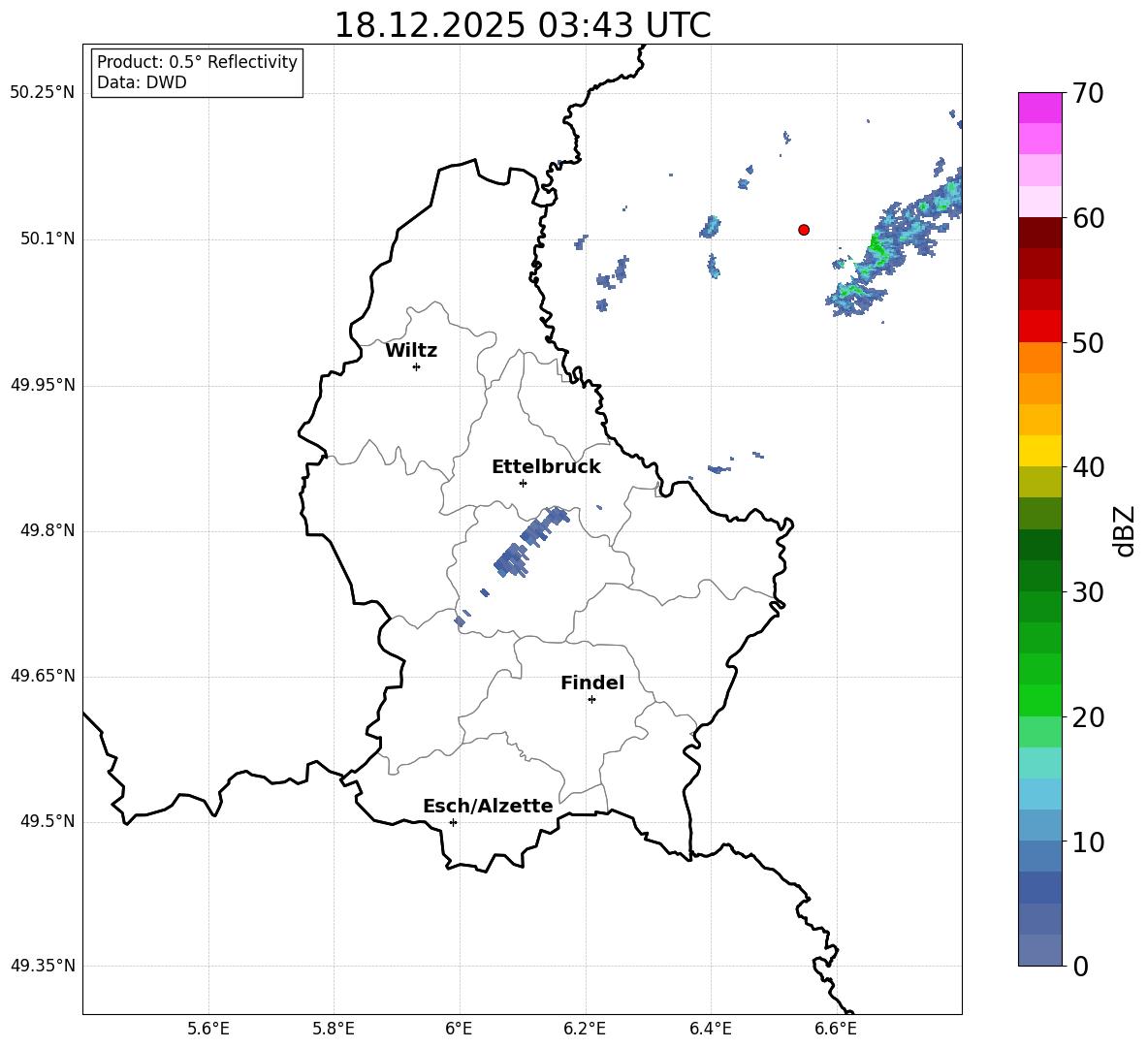Click the 49.65°N latitude label

[43, 676]
